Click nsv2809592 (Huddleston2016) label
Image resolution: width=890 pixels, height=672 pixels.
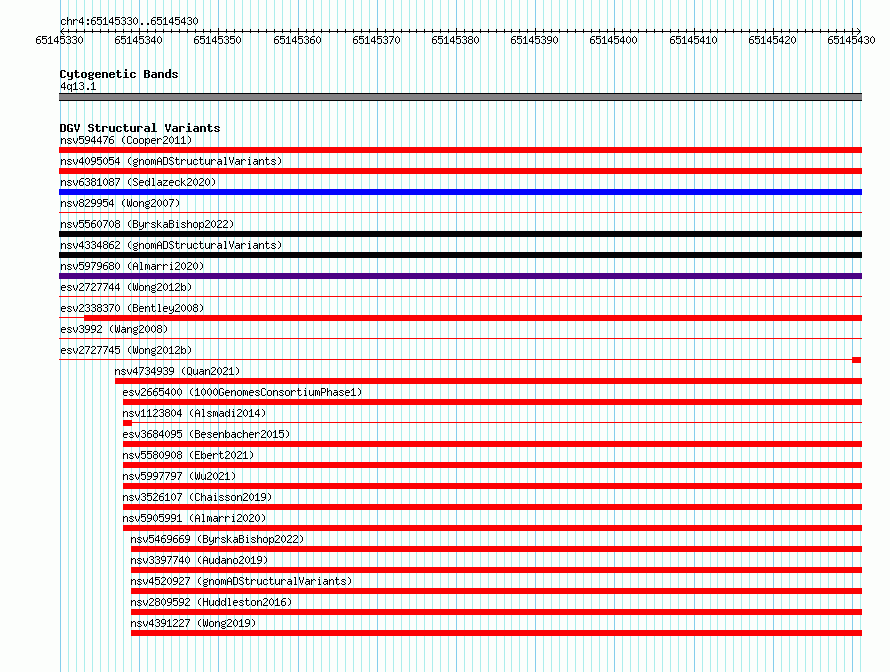point(211,602)
